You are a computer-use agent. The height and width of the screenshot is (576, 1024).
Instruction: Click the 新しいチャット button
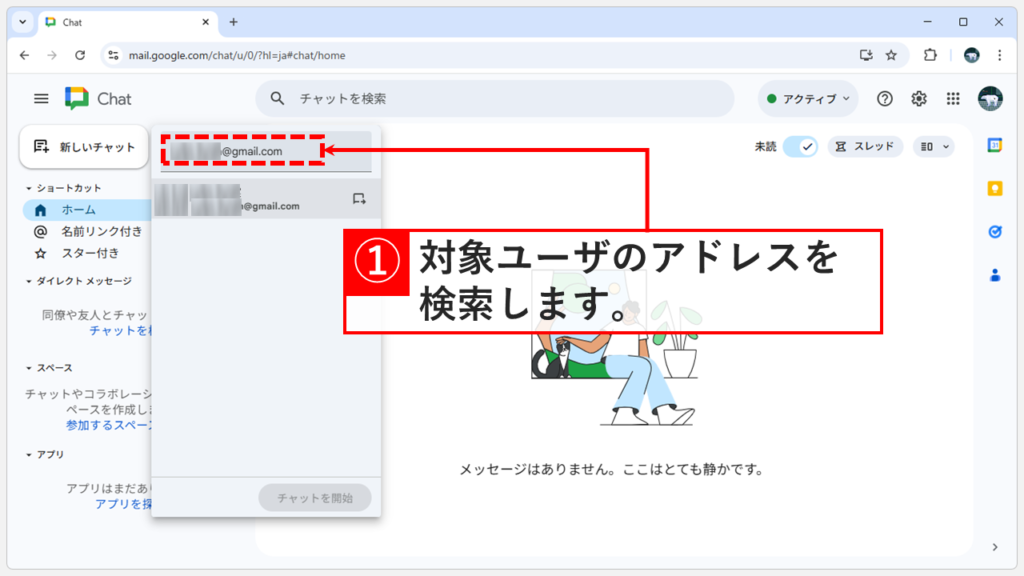[x=84, y=146]
